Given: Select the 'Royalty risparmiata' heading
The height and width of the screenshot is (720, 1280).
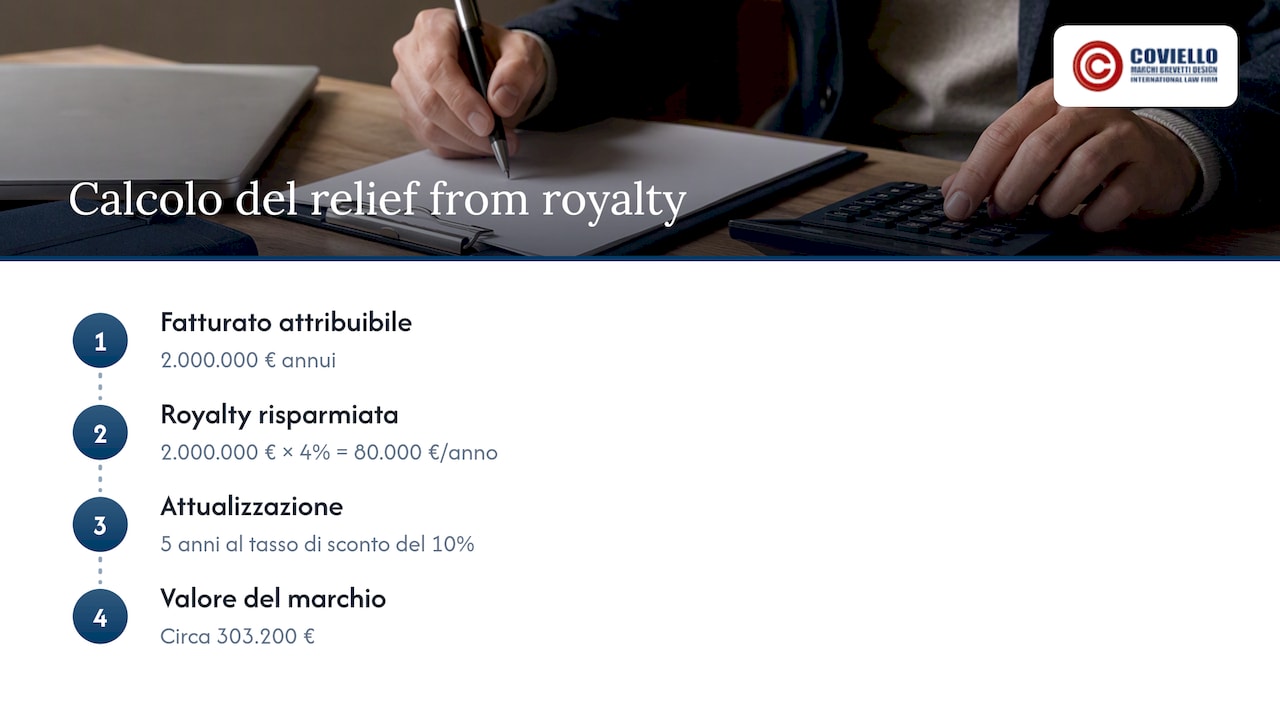Looking at the screenshot, I should 279,414.
